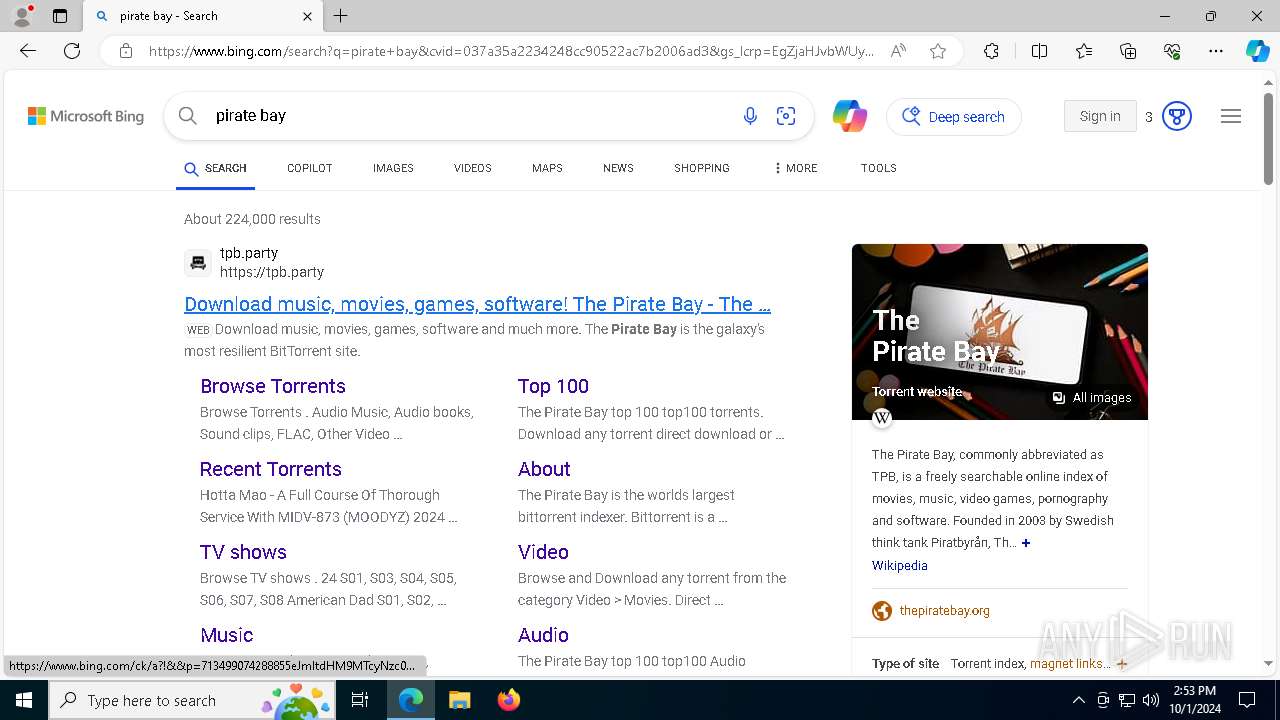The image size is (1280, 720).
Task: Open the Audio sitelink
Action: pyautogui.click(x=543, y=635)
